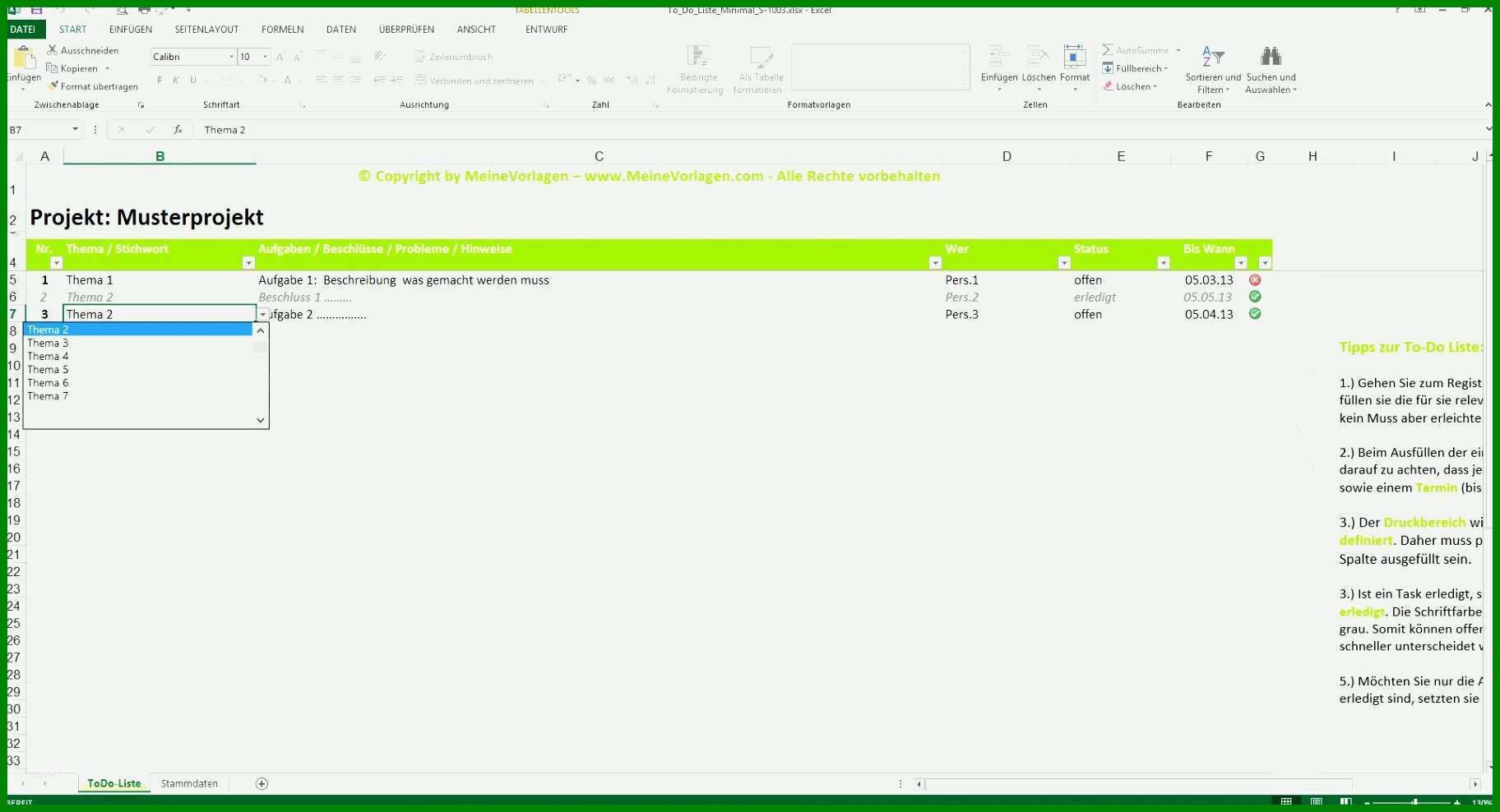The width and height of the screenshot is (1500, 812).
Task: Toggle italic K formatting
Action: (175, 81)
